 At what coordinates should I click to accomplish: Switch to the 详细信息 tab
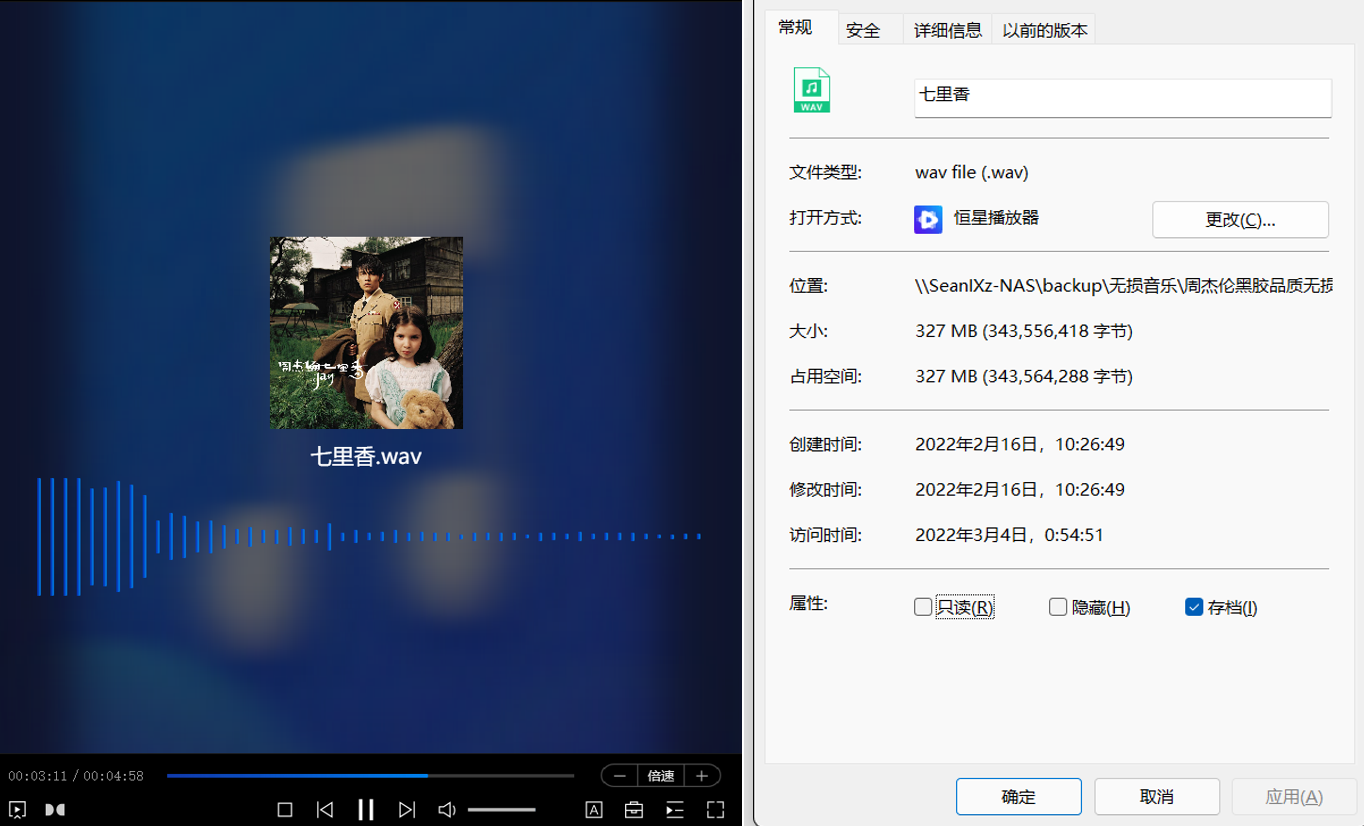point(946,29)
